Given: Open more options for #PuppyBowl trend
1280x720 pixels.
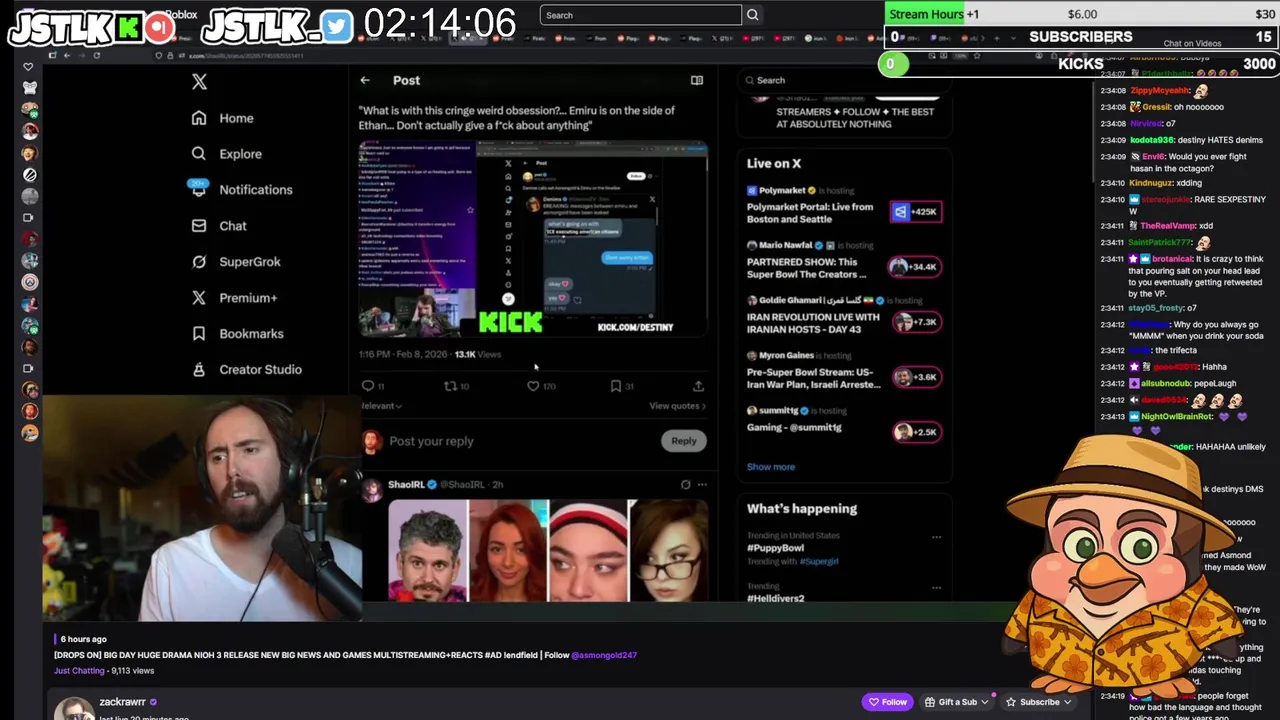Looking at the screenshot, I should [936, 537].
